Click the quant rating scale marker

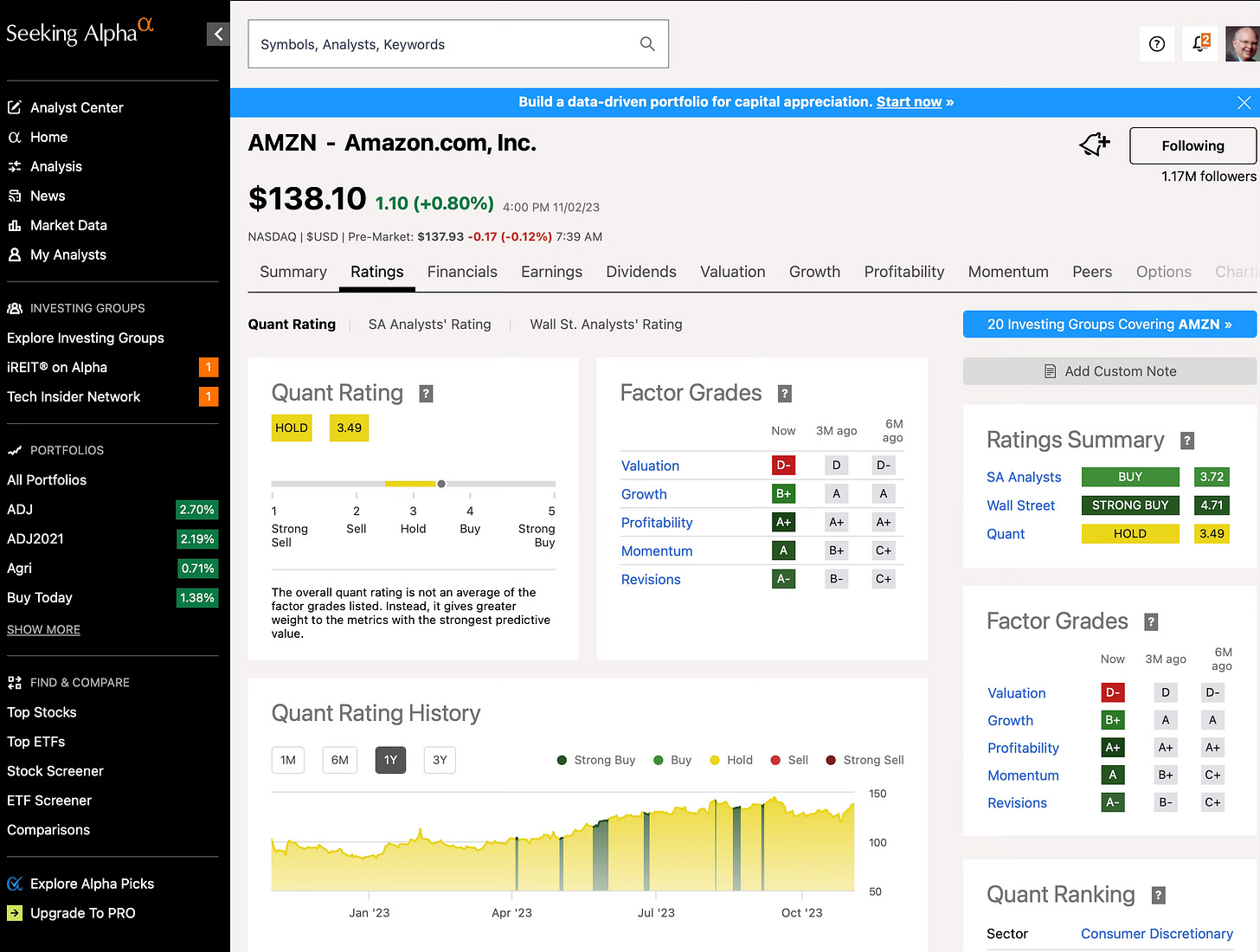point(441,484)
